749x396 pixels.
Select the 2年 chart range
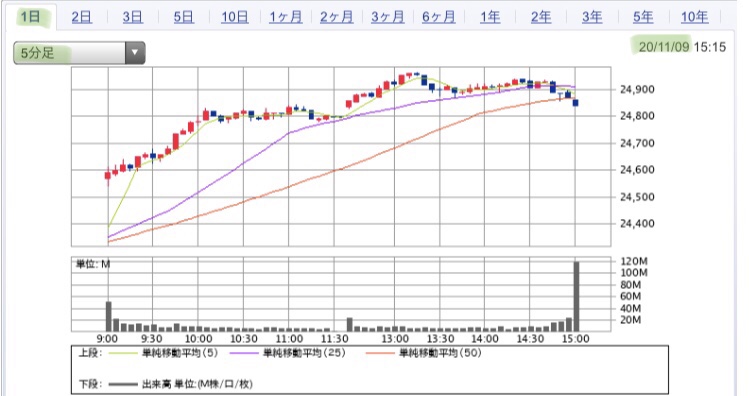541,17
